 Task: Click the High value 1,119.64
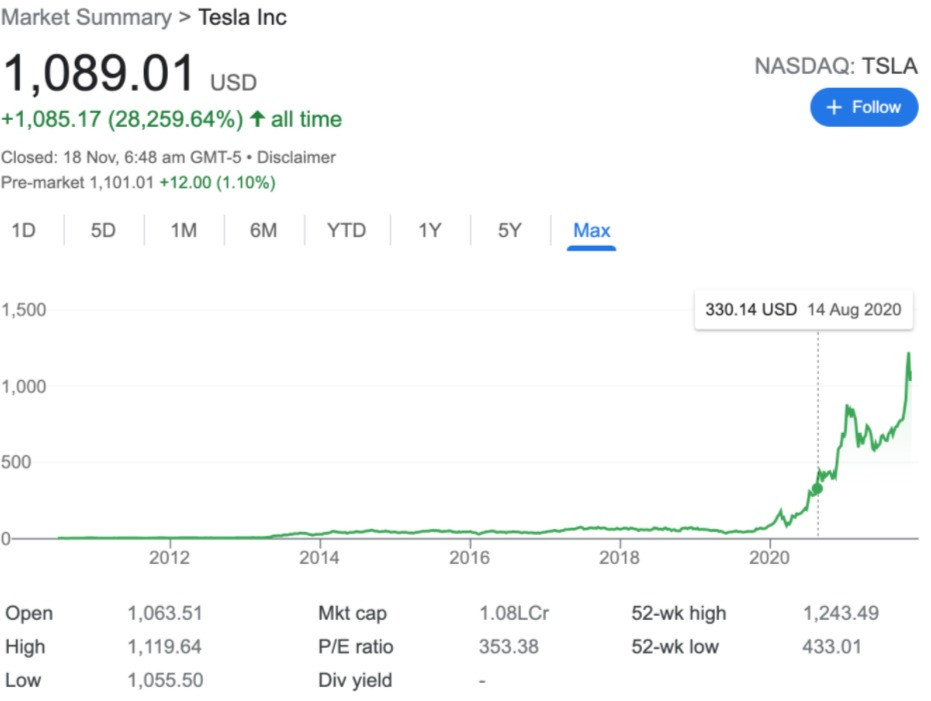(165, 646)
